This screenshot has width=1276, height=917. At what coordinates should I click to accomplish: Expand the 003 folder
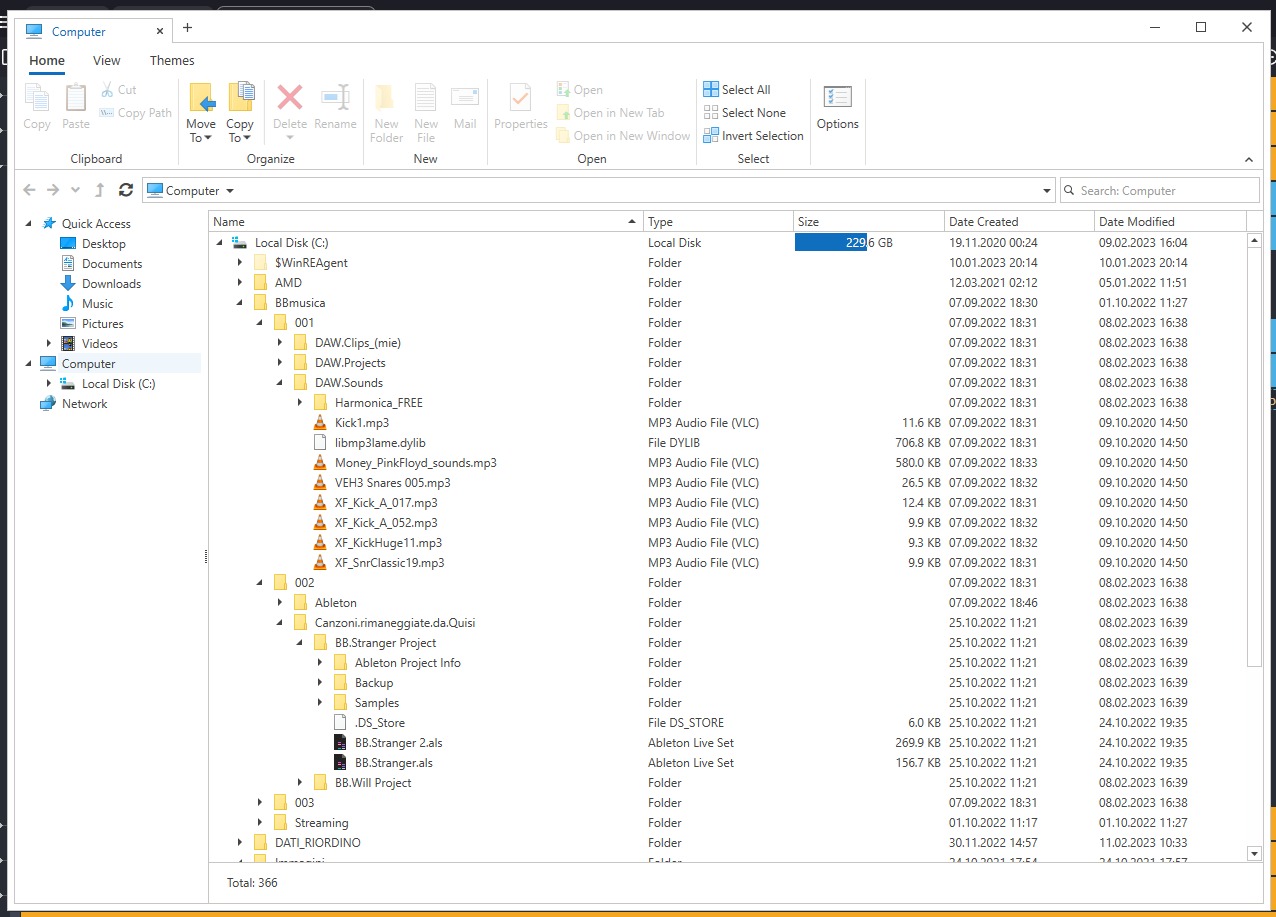[258, 802]
